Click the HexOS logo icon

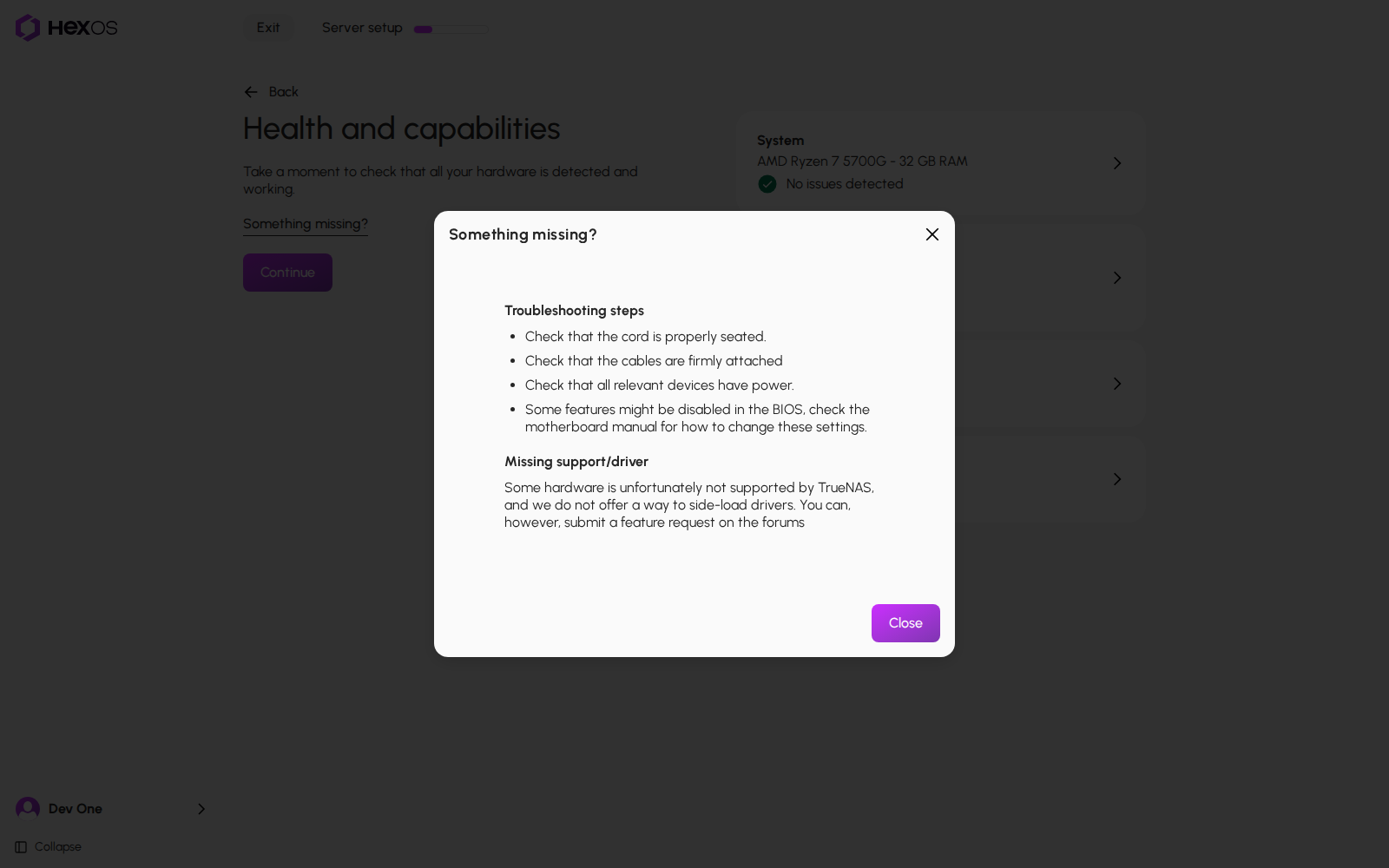pos(28,28)
